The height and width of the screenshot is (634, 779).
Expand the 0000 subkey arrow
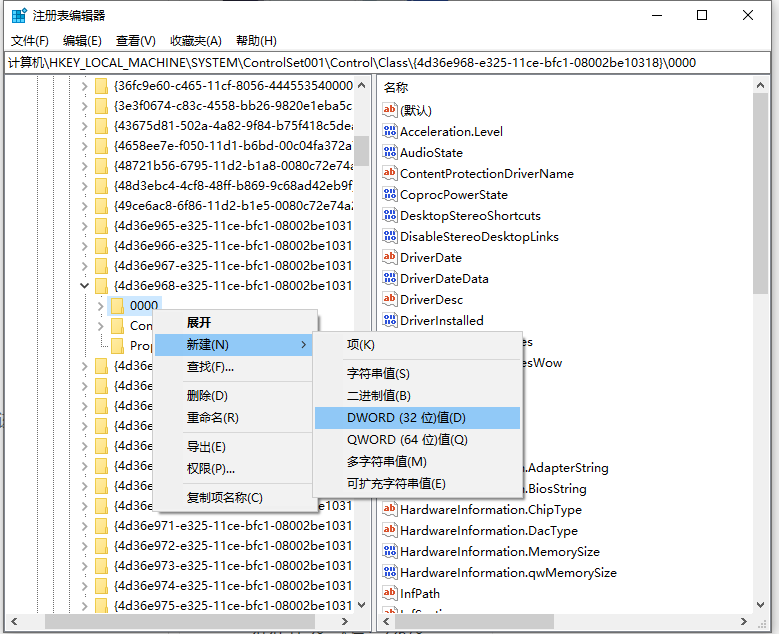click(100, 305)
